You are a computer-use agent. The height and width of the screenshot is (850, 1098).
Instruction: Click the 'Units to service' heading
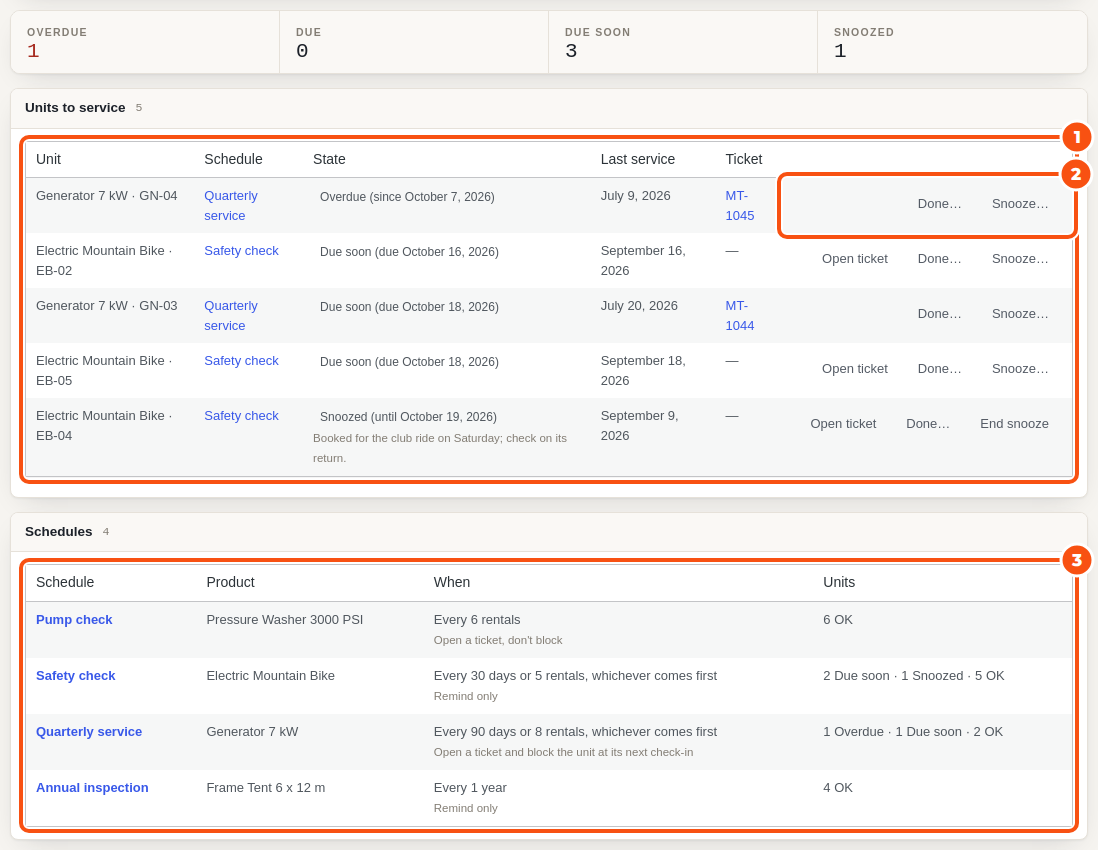click(75, 108)
